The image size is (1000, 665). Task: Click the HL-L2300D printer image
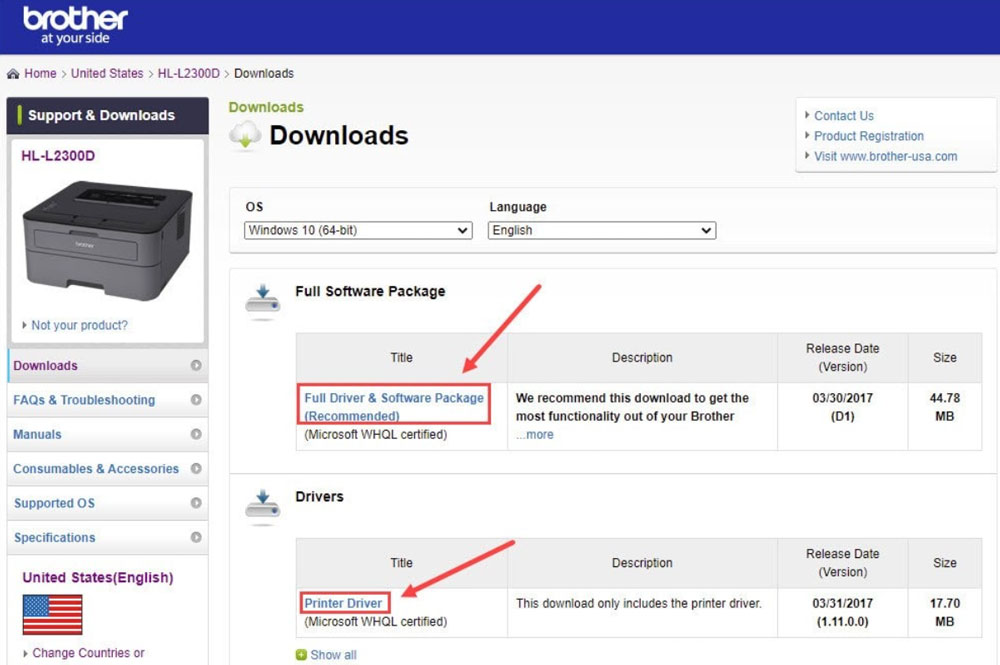107,241
